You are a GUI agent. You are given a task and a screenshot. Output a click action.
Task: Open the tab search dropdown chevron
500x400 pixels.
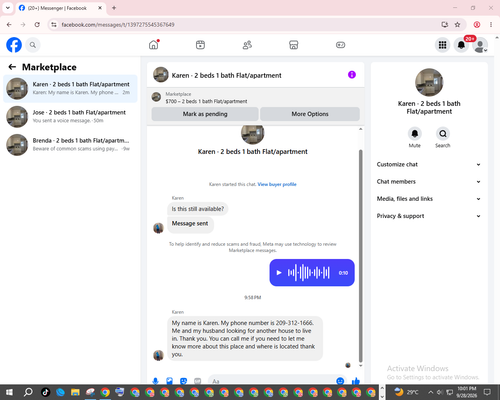click(8, 8)
